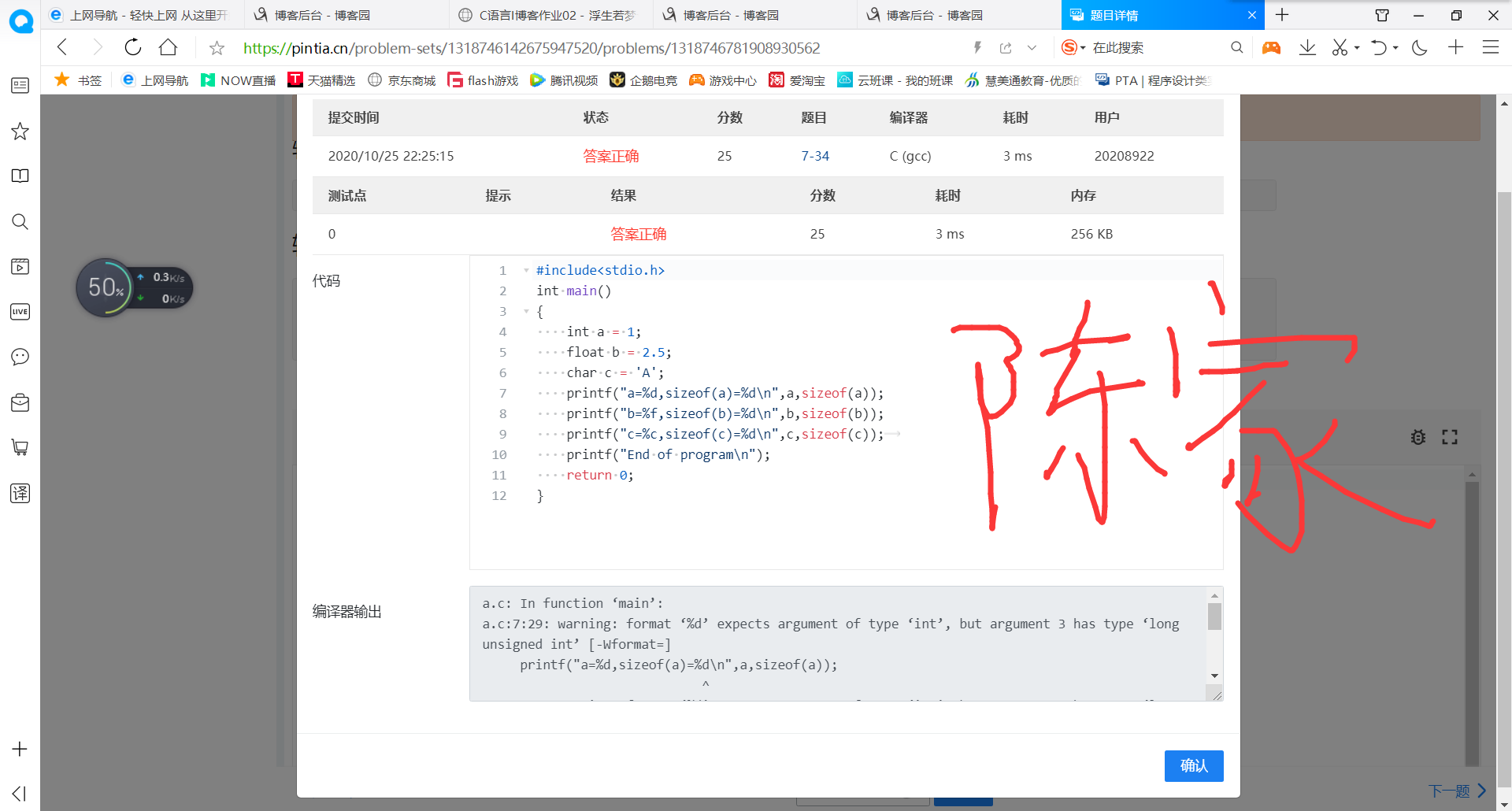Collapse the sidebar with bottom arrow icon
The width and height of the screenshot is (1512, 811).
click(20, 794)
